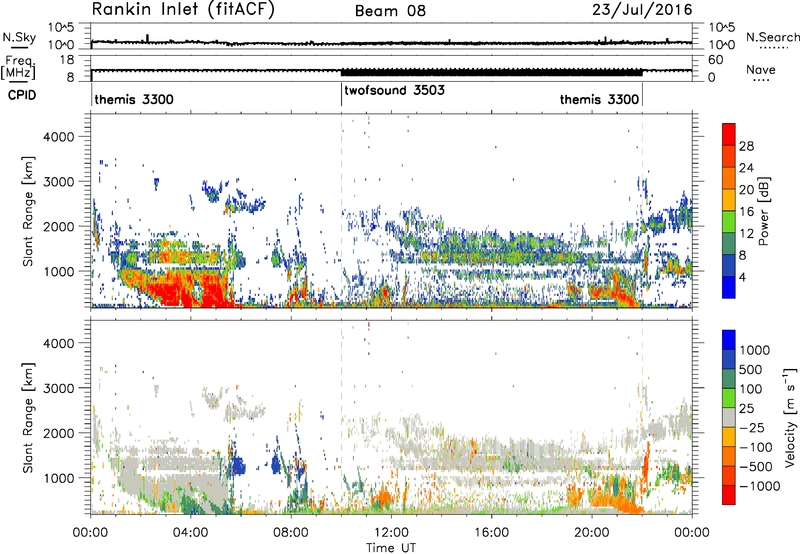Viewport: 800px width, 554px height.
Task: Click the "18" tick on the Freq. axis
Action: point(67,60)
